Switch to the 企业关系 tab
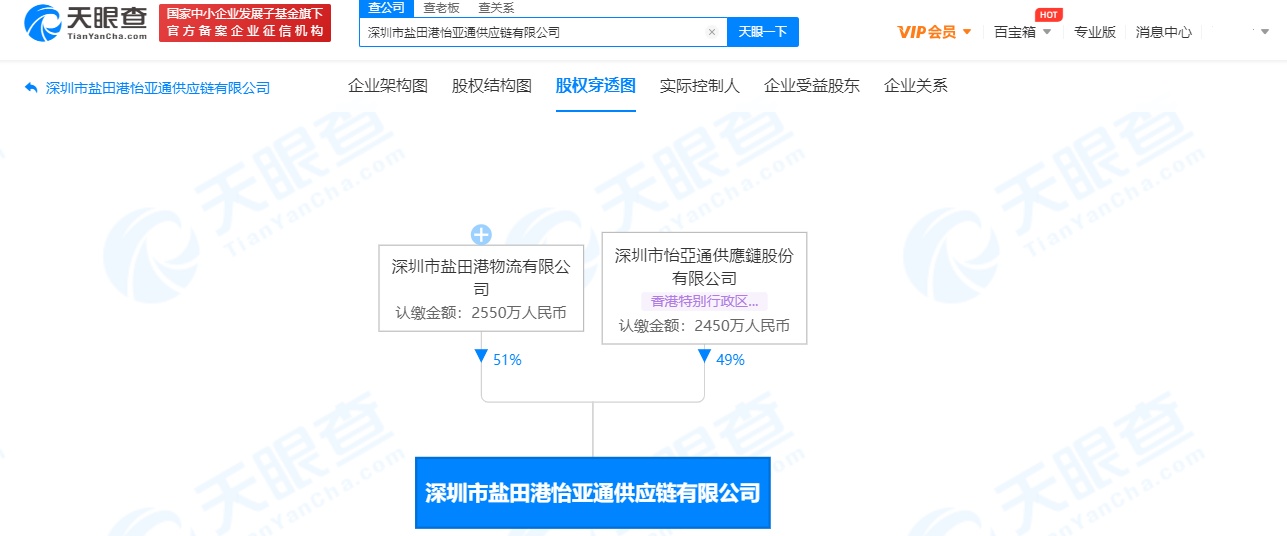 click(916, 86)
